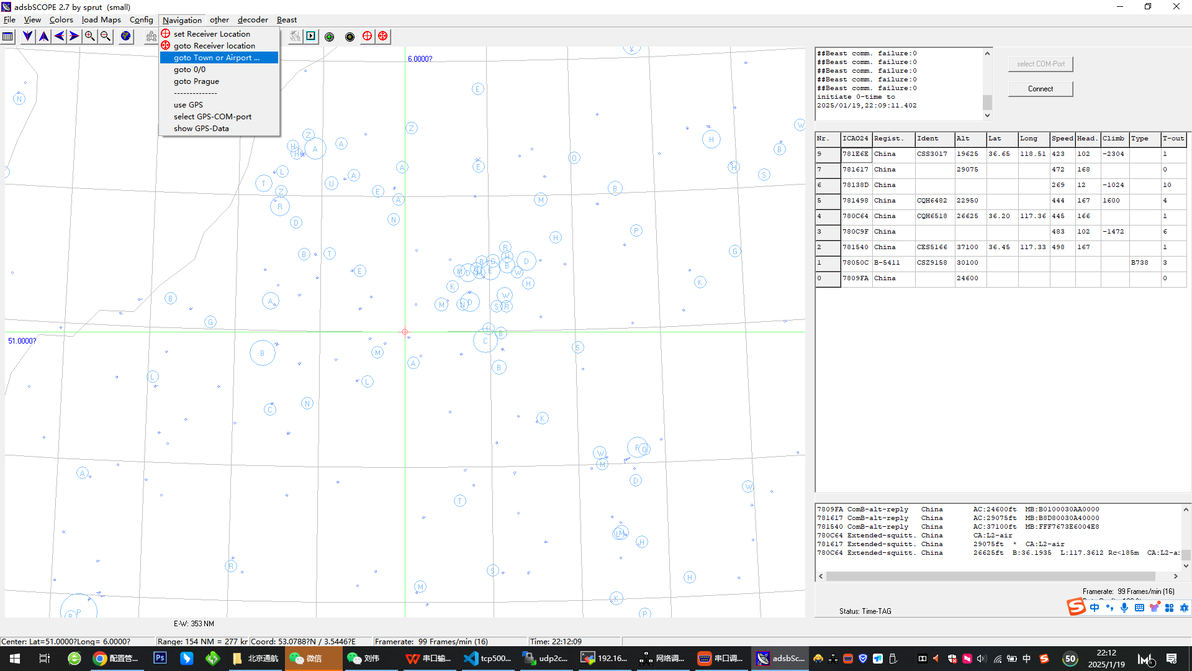
Task: Click the T-out column header
Action: point(1173,138)
